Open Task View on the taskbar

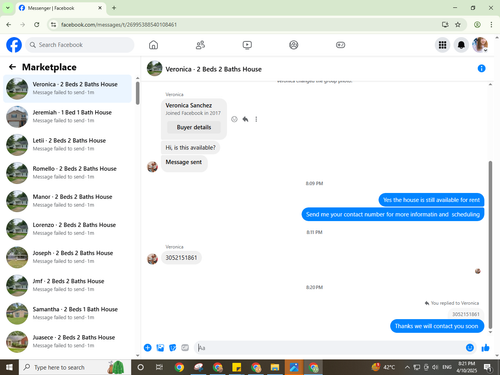[x=159, y=367]
